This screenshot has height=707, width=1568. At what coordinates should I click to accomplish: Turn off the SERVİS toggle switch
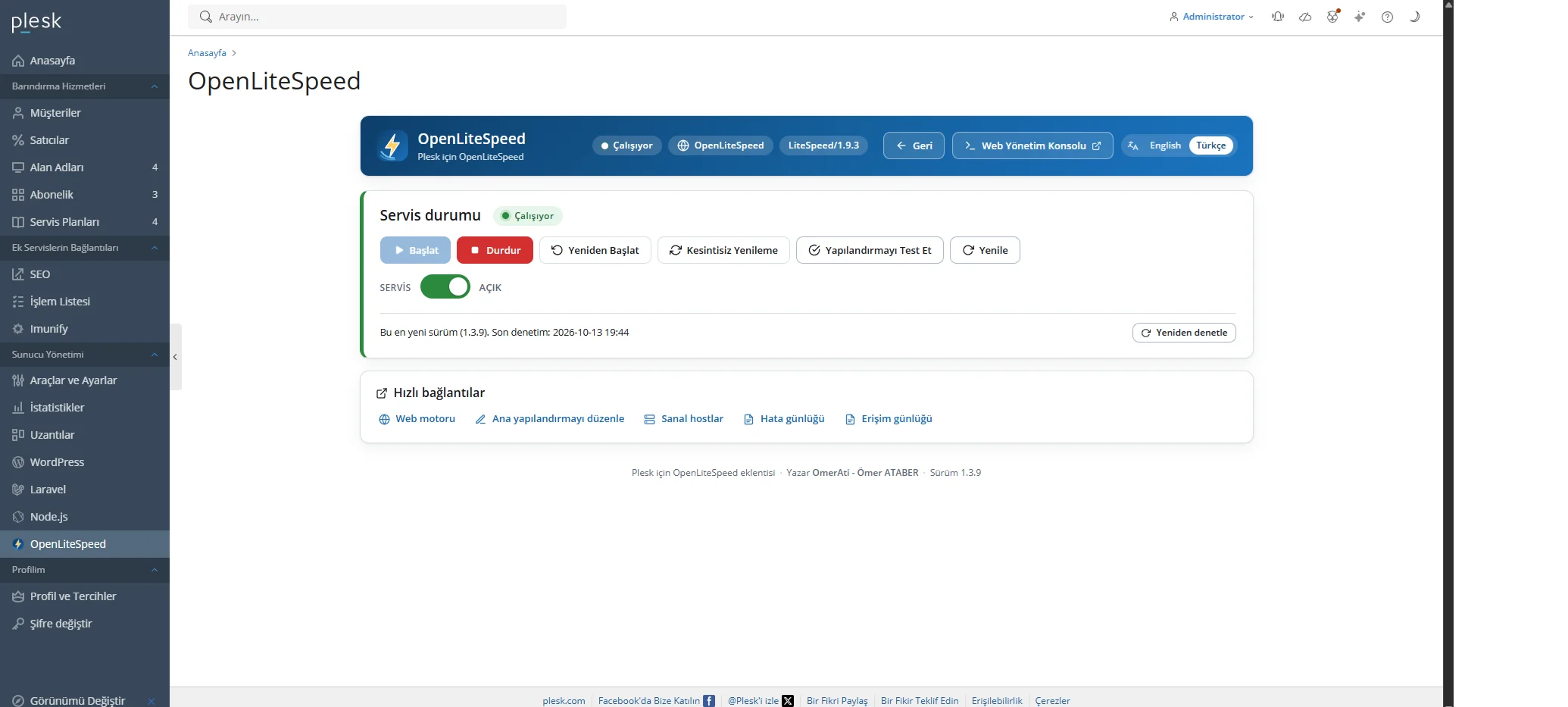point(445,287)
